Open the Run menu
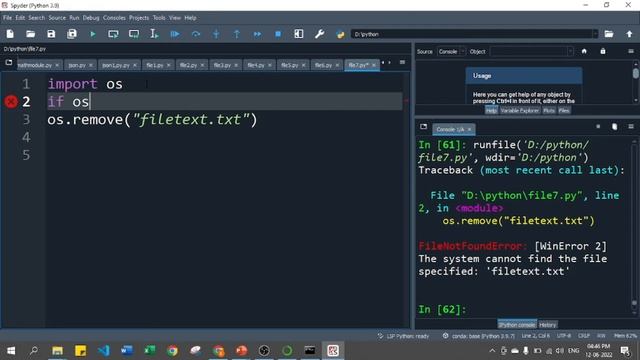Image resolution: width=640 pixels, height=360 pixels. point(74,18)
